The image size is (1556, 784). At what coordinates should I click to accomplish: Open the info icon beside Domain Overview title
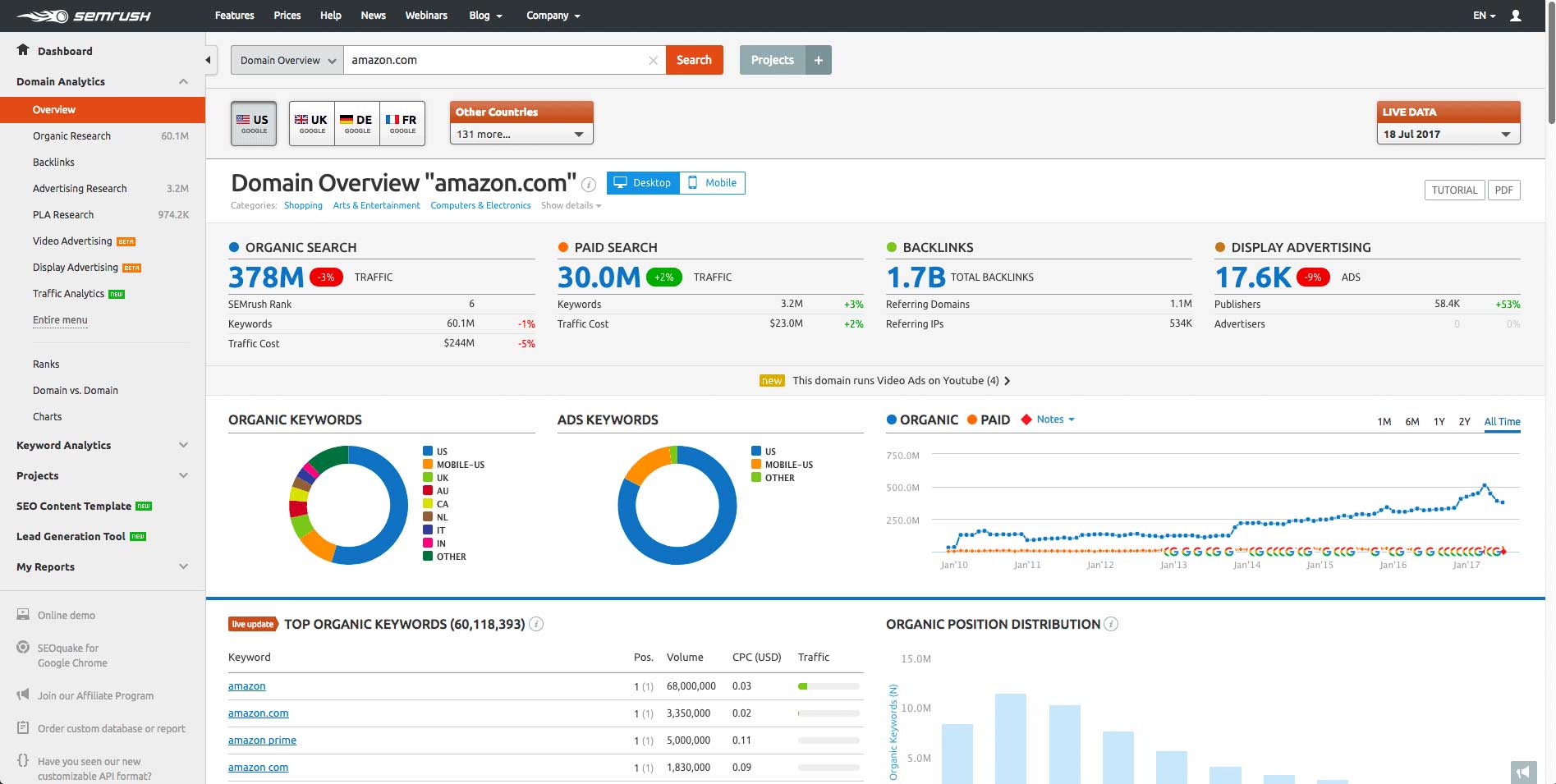(x=589, y=184)
